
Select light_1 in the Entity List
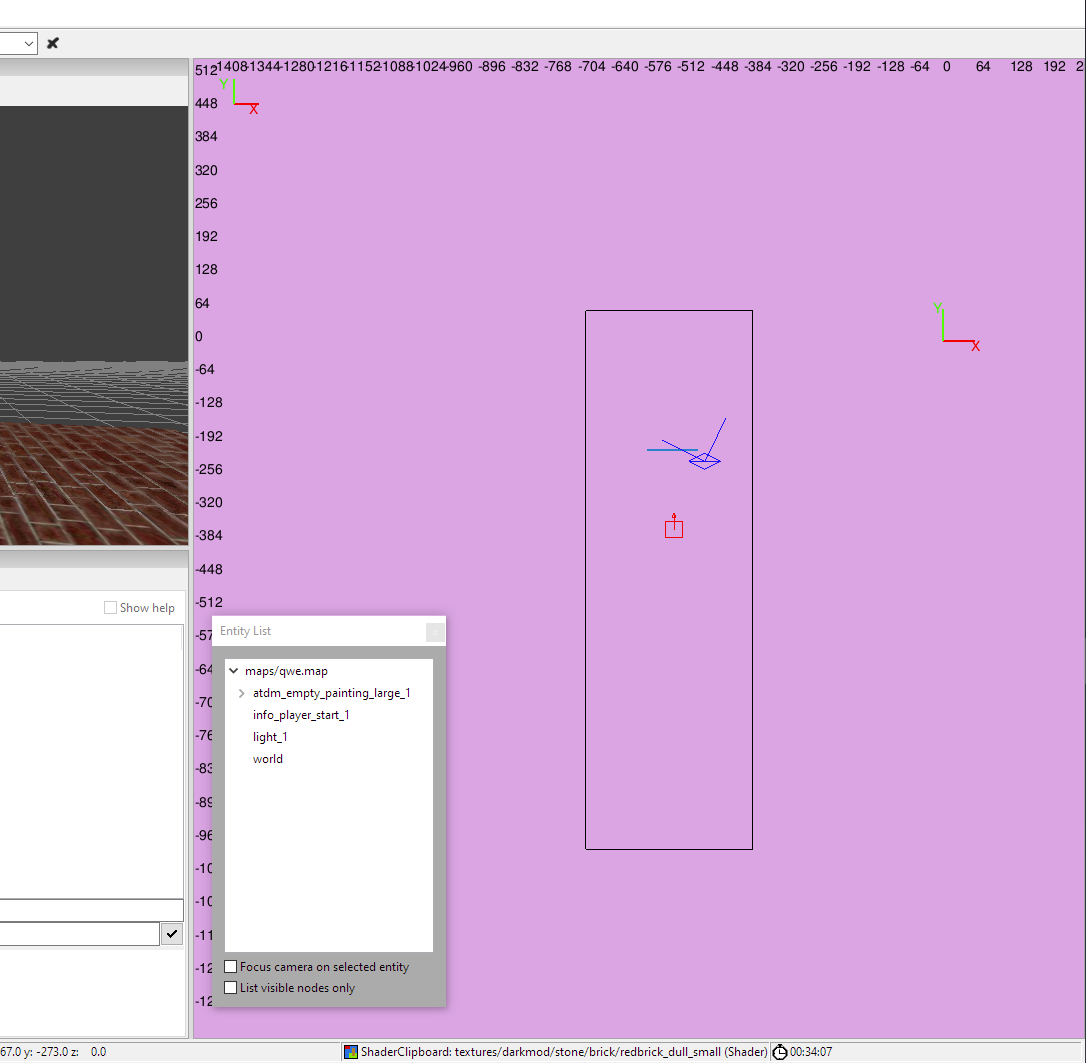(270, 737)
